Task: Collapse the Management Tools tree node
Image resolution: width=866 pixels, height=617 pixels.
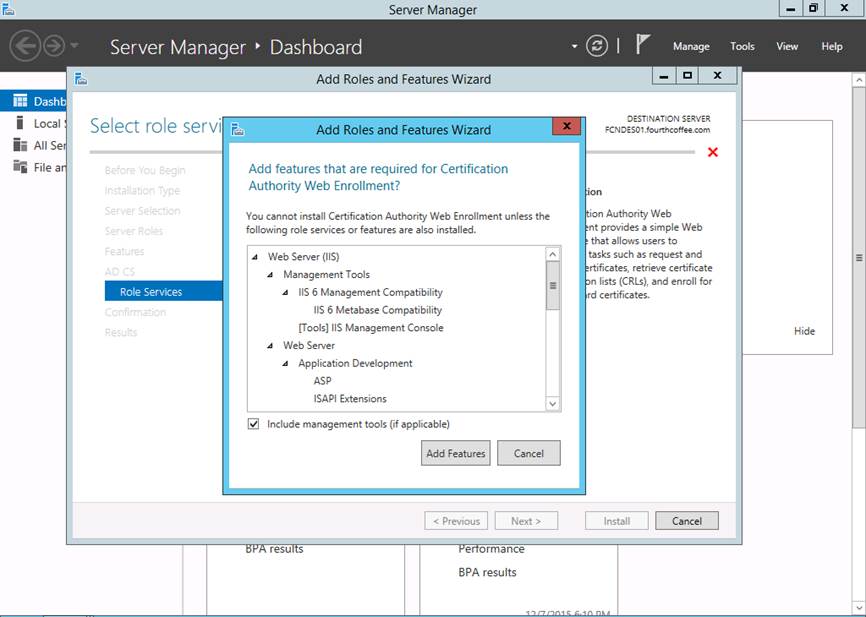Action: coord(271,275)
